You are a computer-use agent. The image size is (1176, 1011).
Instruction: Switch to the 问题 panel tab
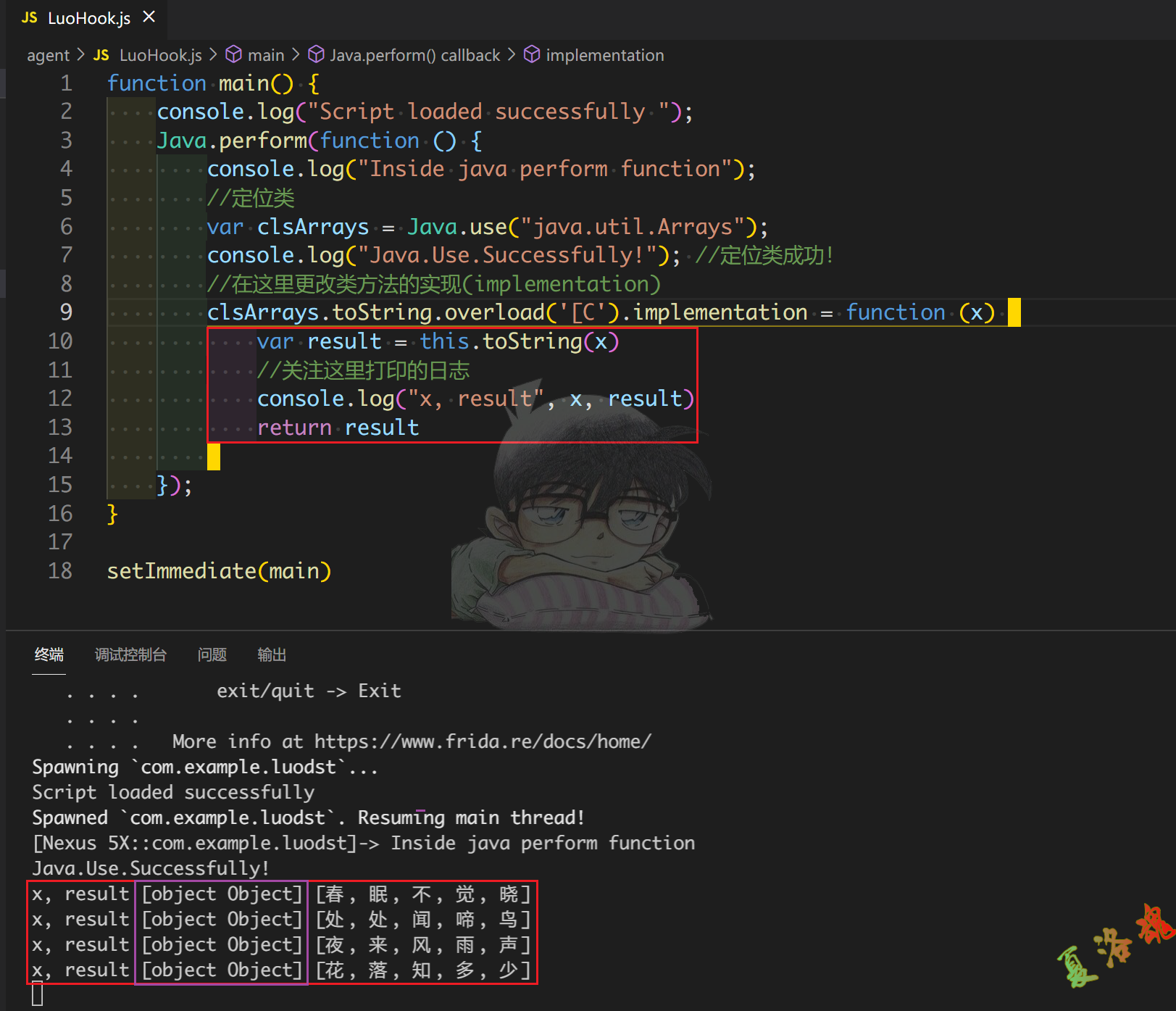click(x=212, y=654)
